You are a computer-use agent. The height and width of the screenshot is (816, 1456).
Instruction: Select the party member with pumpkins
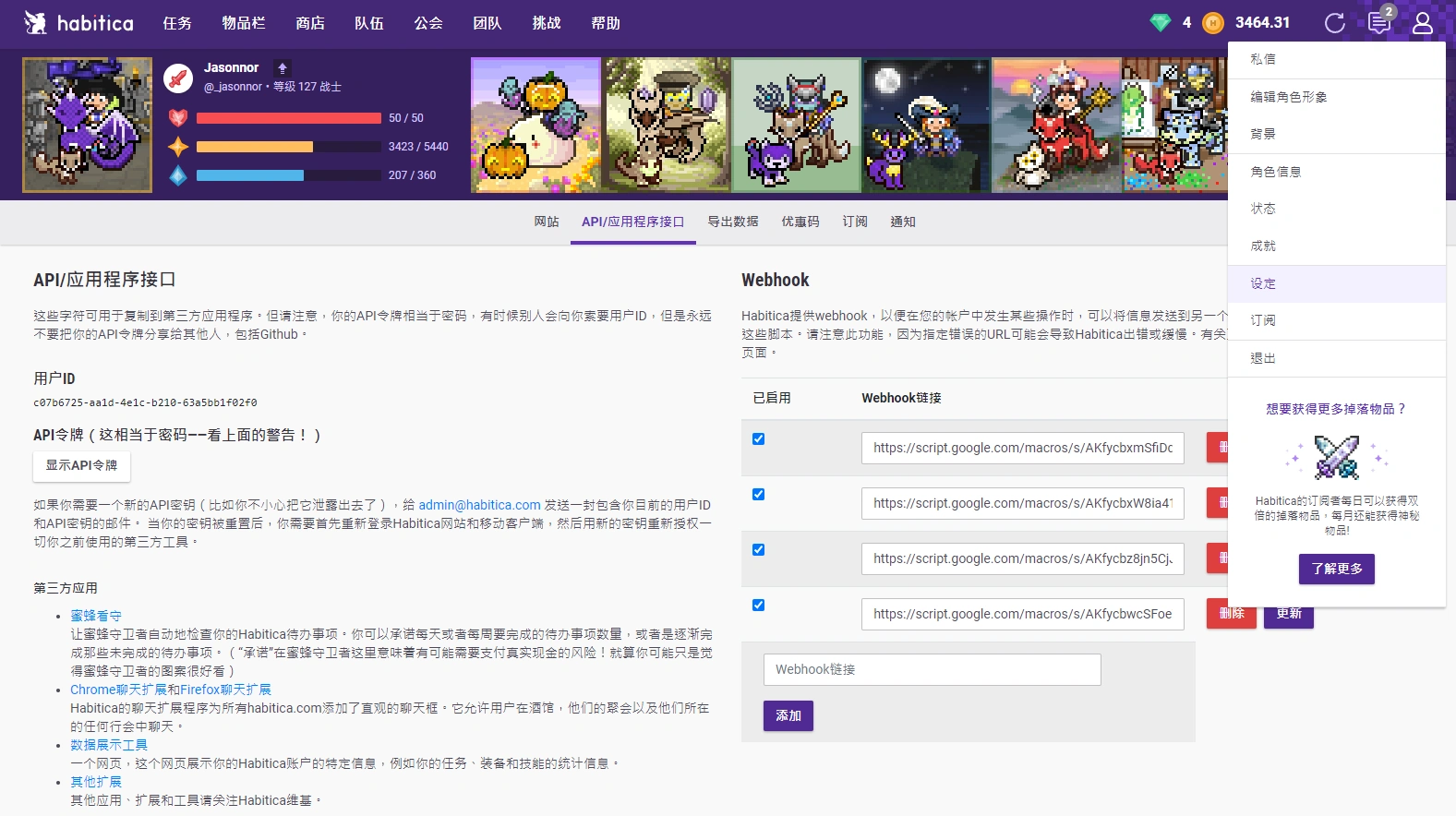coord(535,126)
